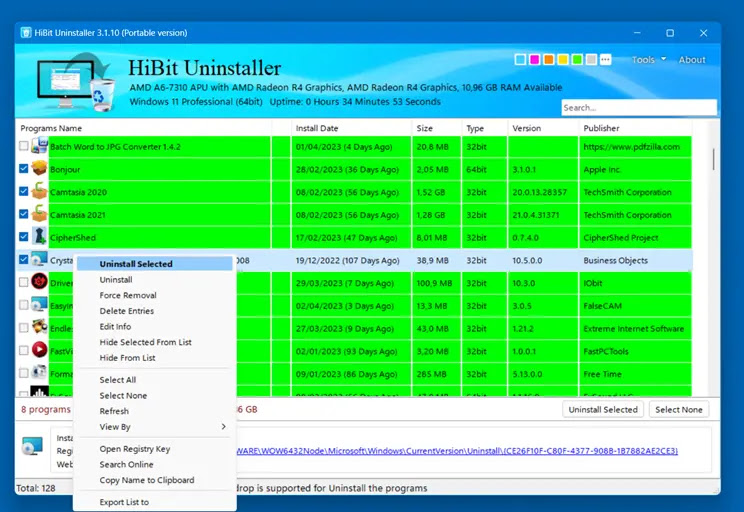
Task: Open the About page
Action: 691,60
